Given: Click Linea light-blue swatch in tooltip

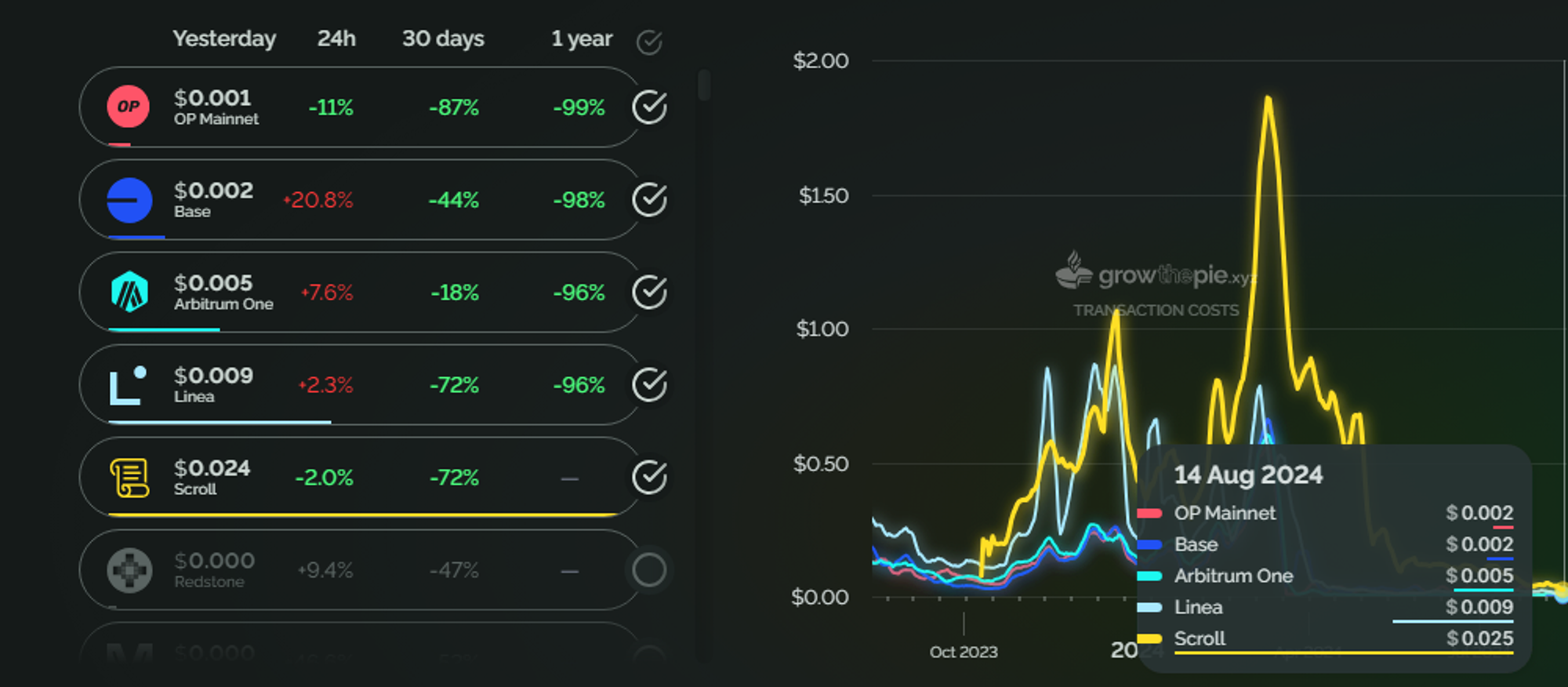Looking at the screenshot, I should [x=1149, y=608].
